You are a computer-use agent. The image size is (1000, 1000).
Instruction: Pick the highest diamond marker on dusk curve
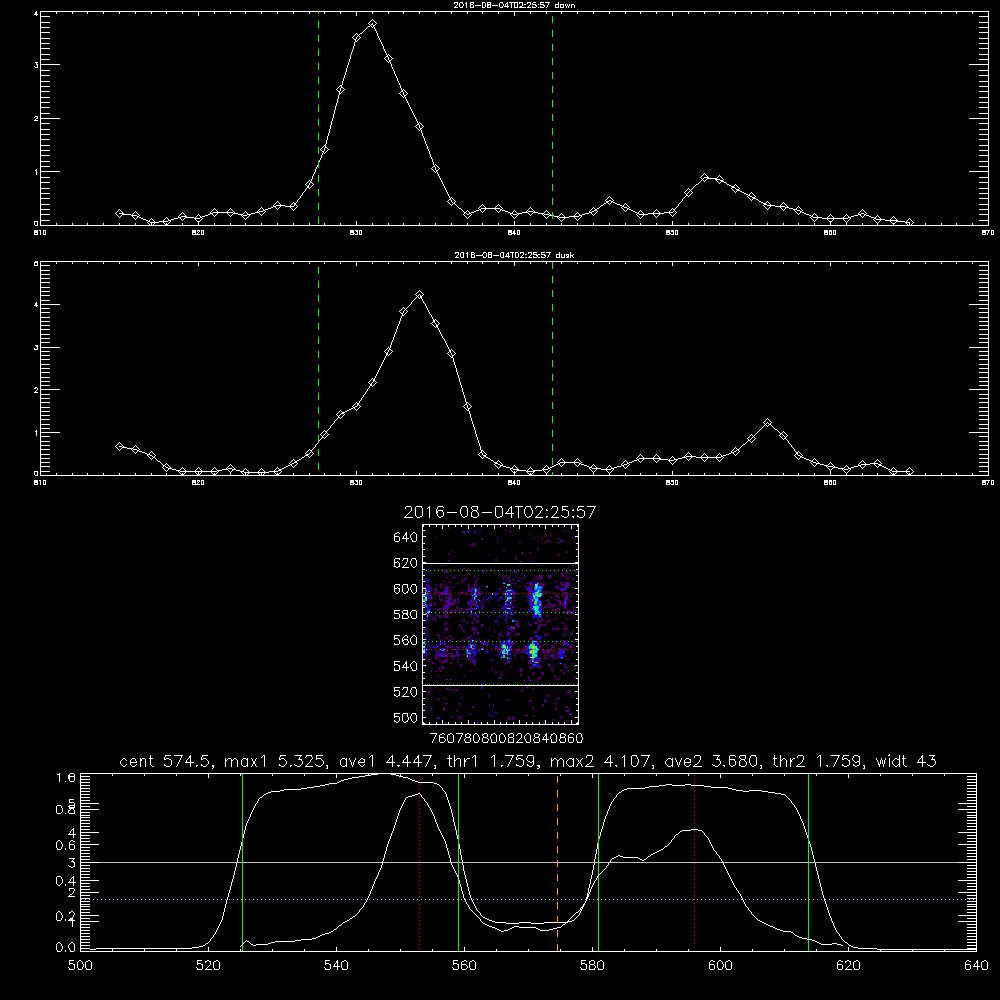click(419, 295)
